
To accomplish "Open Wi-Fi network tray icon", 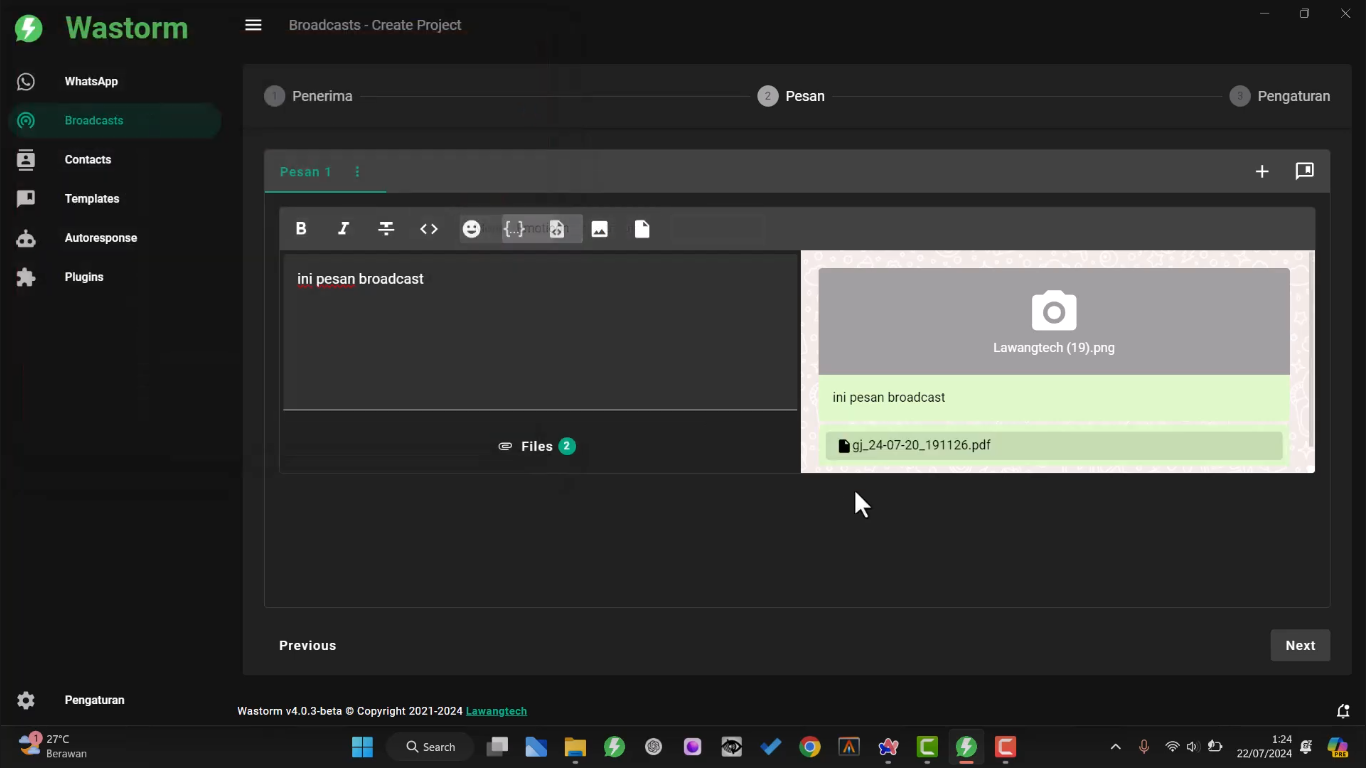I will (1172, 747).
